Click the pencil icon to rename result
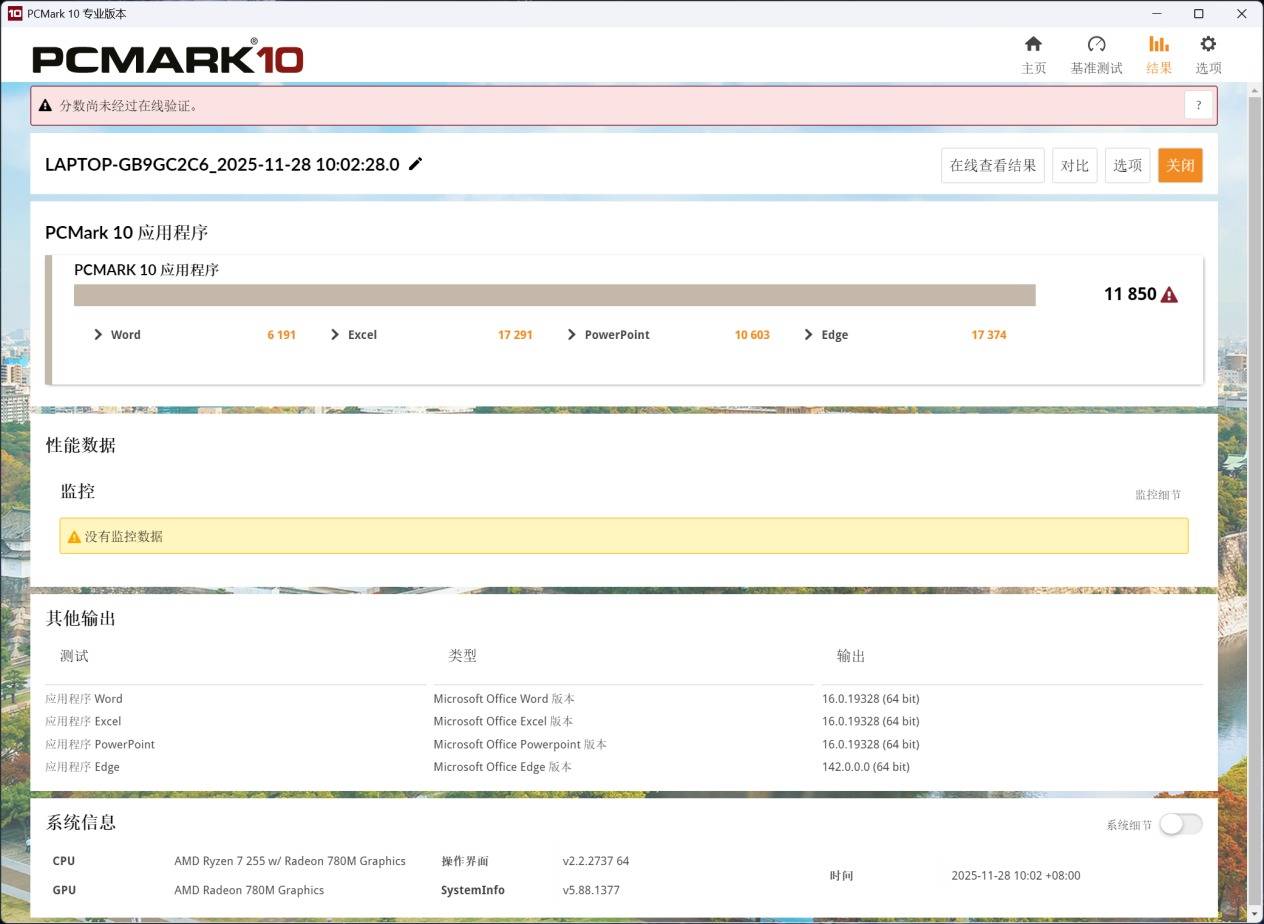 click(x=416, y=164)
